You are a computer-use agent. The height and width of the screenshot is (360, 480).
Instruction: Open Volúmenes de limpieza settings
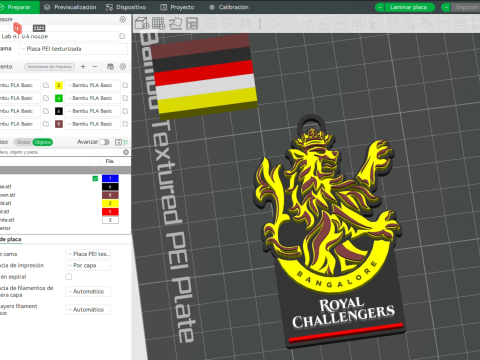pyautogui.click(x=49, y=67)
